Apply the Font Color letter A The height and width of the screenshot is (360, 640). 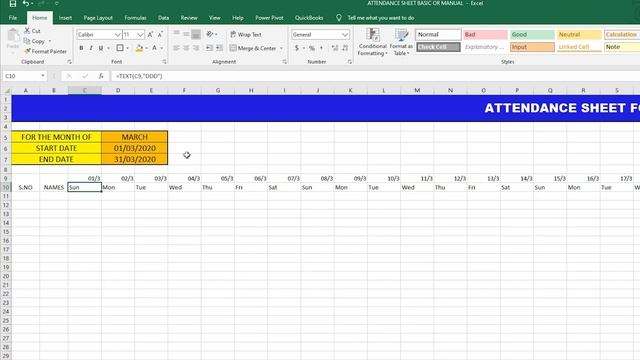[154, 48]
